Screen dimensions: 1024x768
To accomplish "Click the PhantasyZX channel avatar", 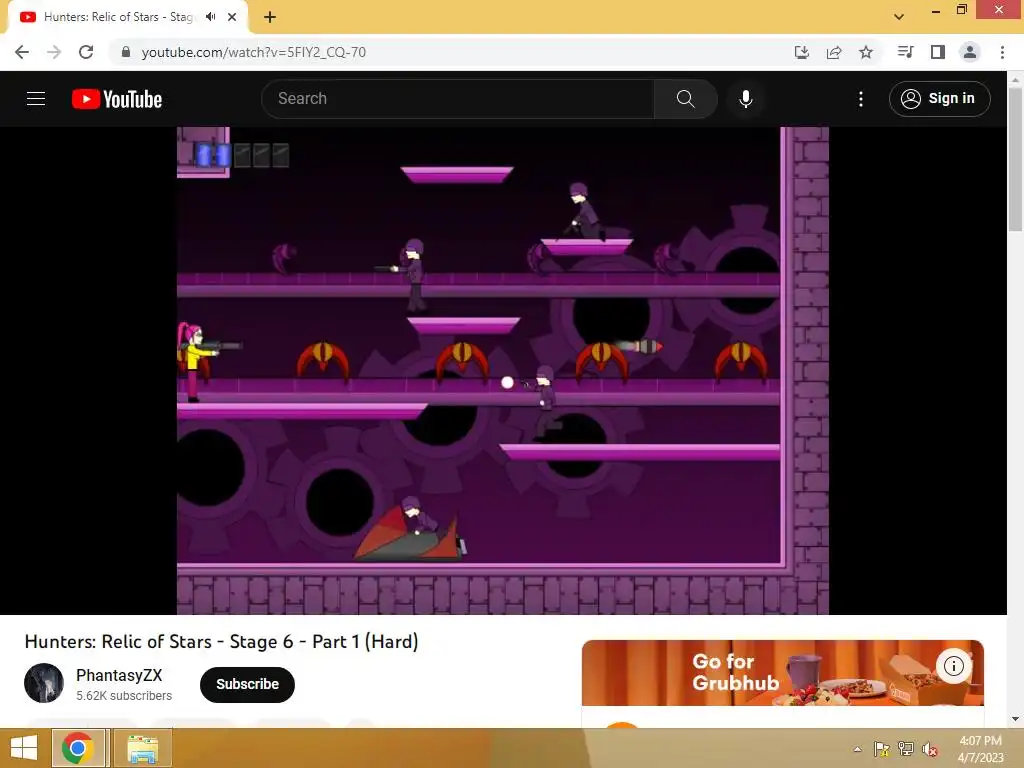I will pos(44,683).
